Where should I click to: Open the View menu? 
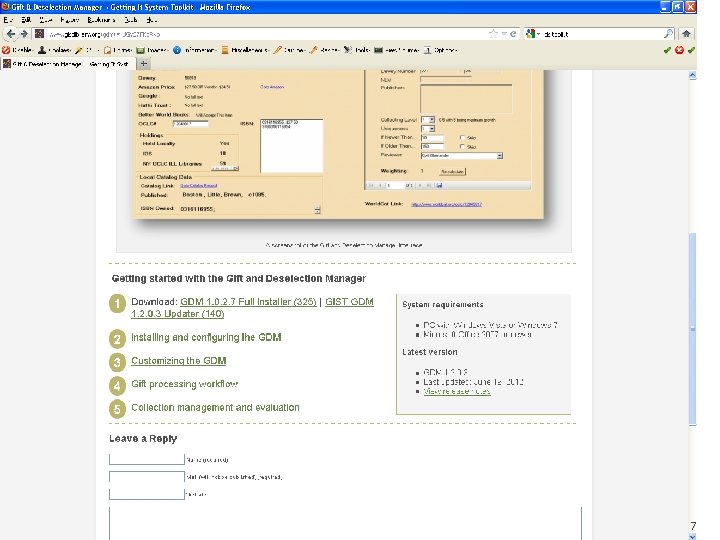[45, 20]
